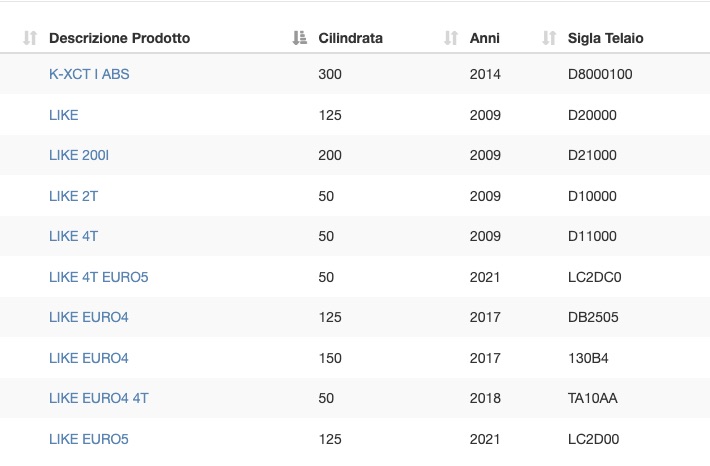Open the LIKE EURO4 4T link
Viewport: 710px width, 466px height.
coord(99,398)
